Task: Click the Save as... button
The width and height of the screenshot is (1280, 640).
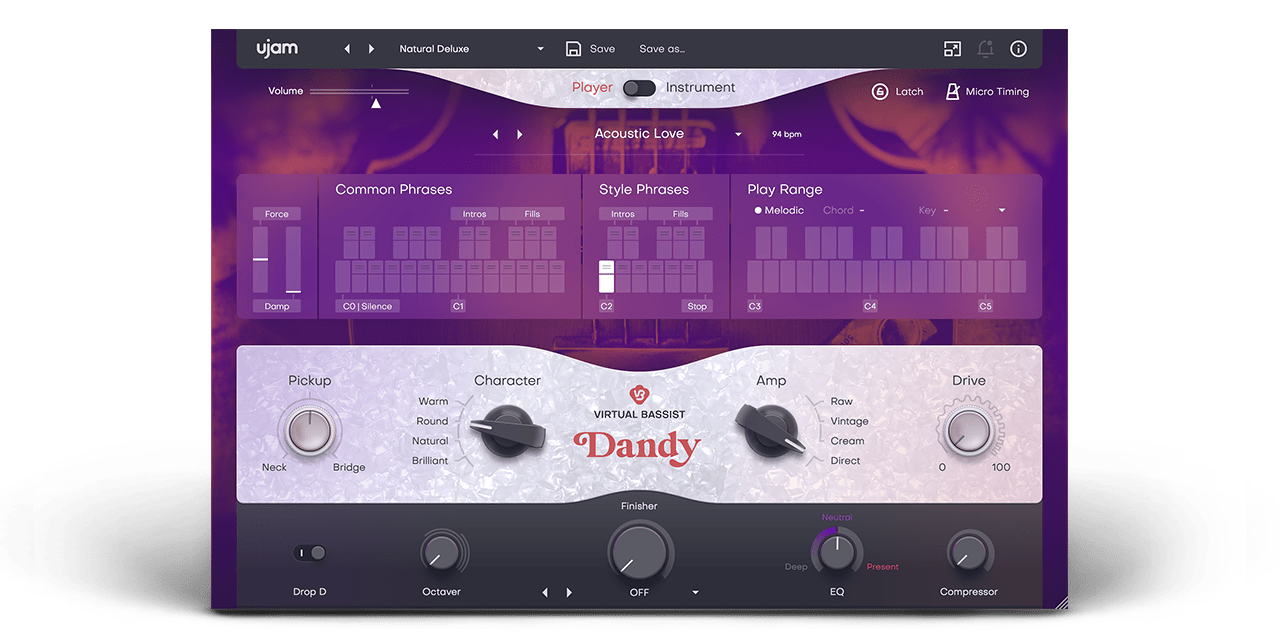Action: (662, 49)
